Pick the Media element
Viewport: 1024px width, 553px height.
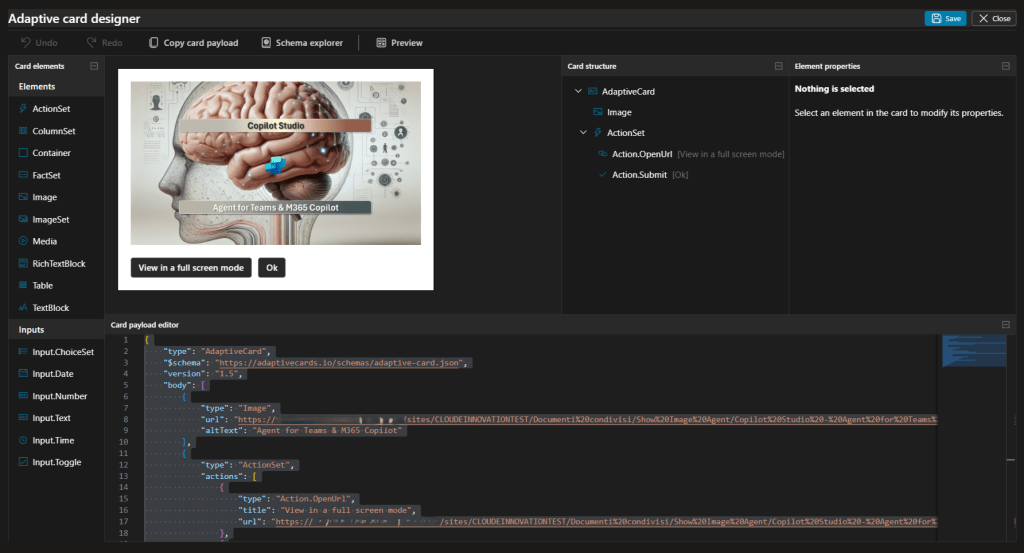point(44,241)
